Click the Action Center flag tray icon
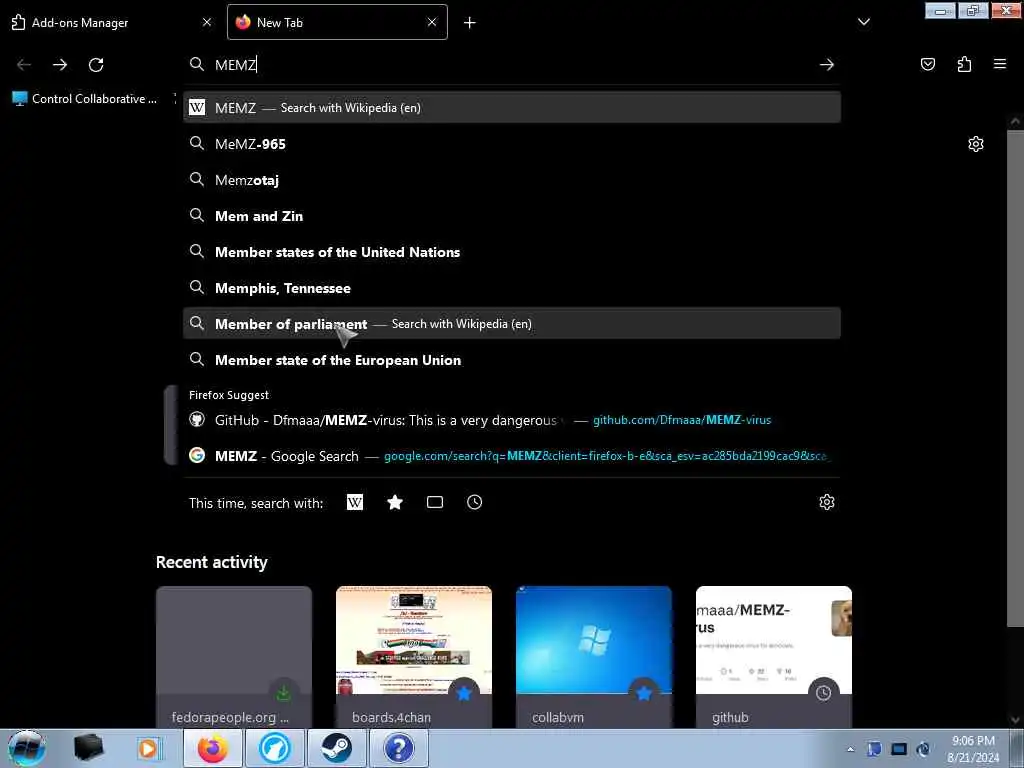 tap(874, 750)
